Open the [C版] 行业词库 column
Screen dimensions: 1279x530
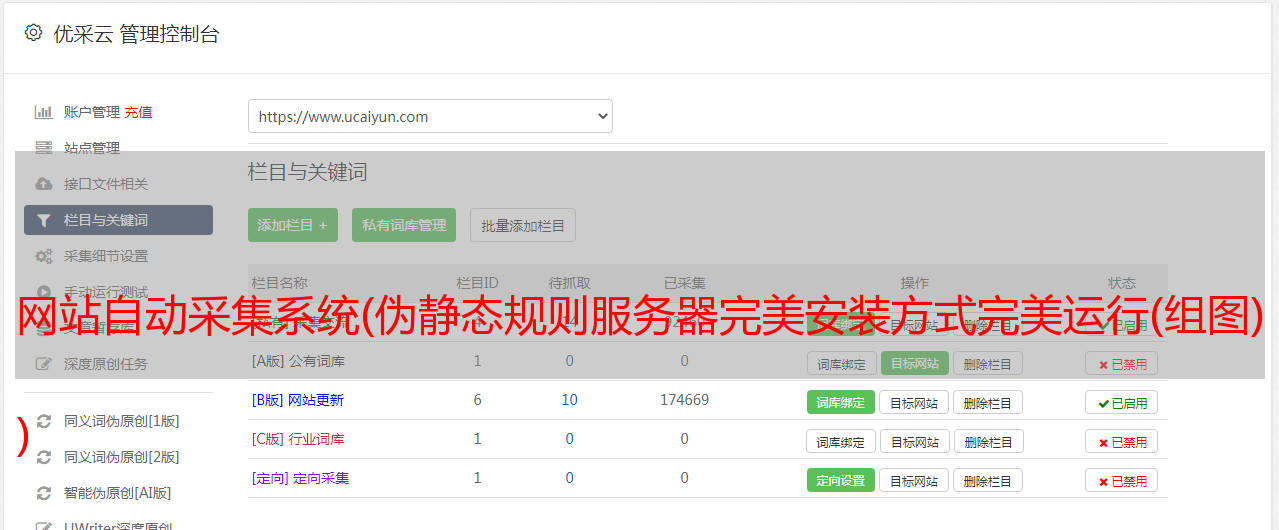click(298, 439)
